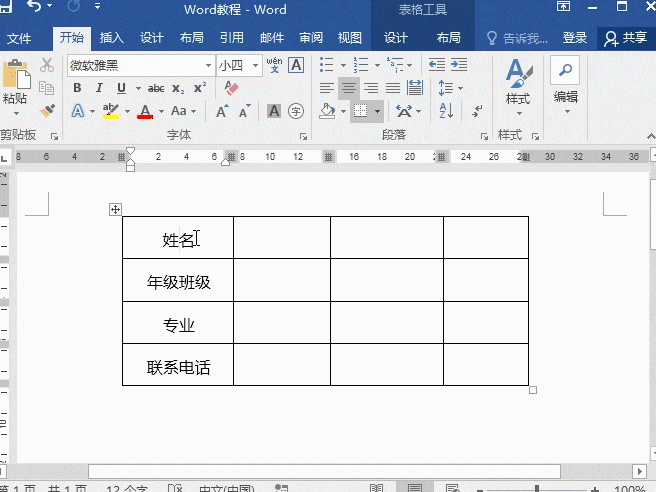Apply character shading icon

274,111
